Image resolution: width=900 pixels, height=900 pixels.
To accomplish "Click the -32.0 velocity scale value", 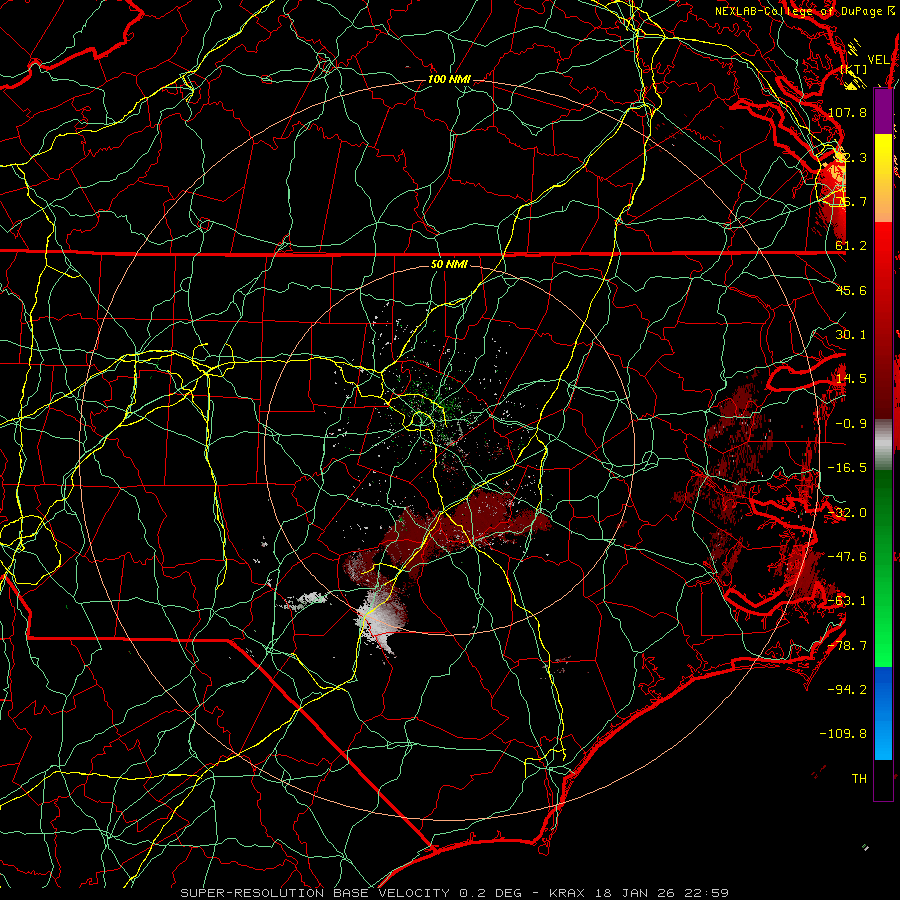I will click(847, 513).
